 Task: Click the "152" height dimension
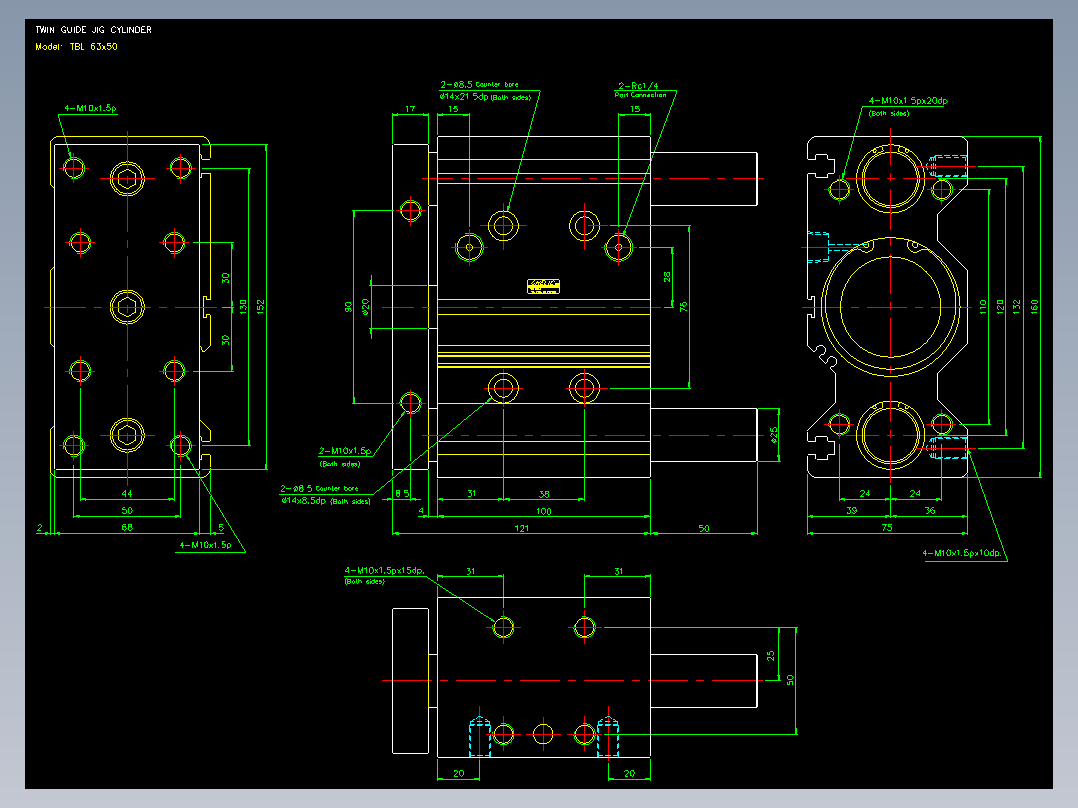[261, 306]
